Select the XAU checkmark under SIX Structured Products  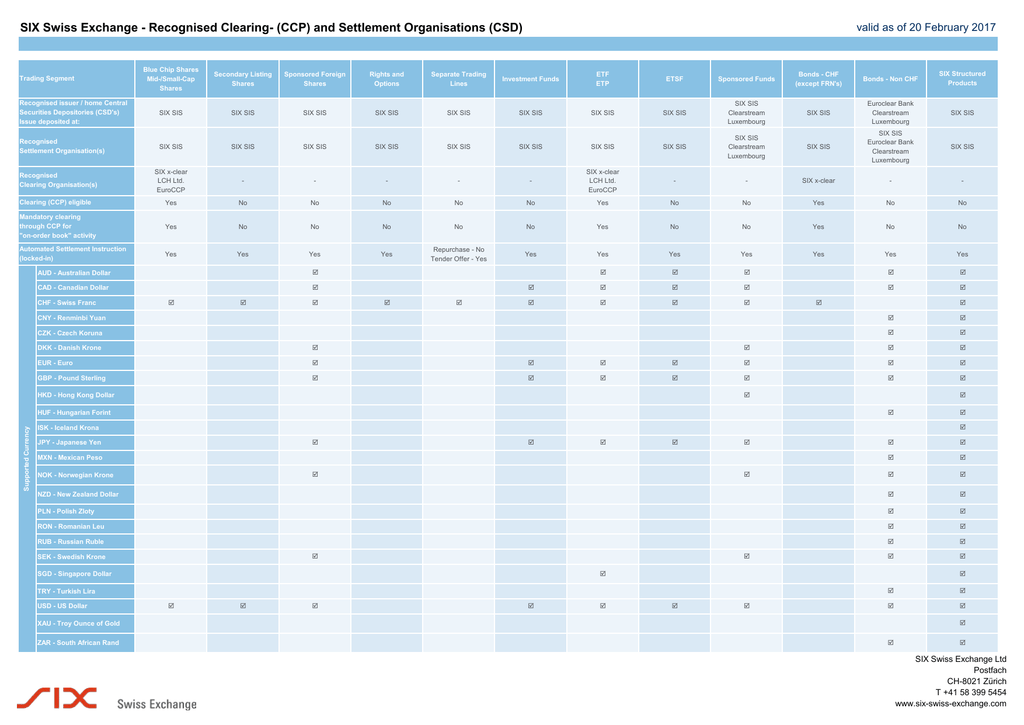tap(963, 622)
